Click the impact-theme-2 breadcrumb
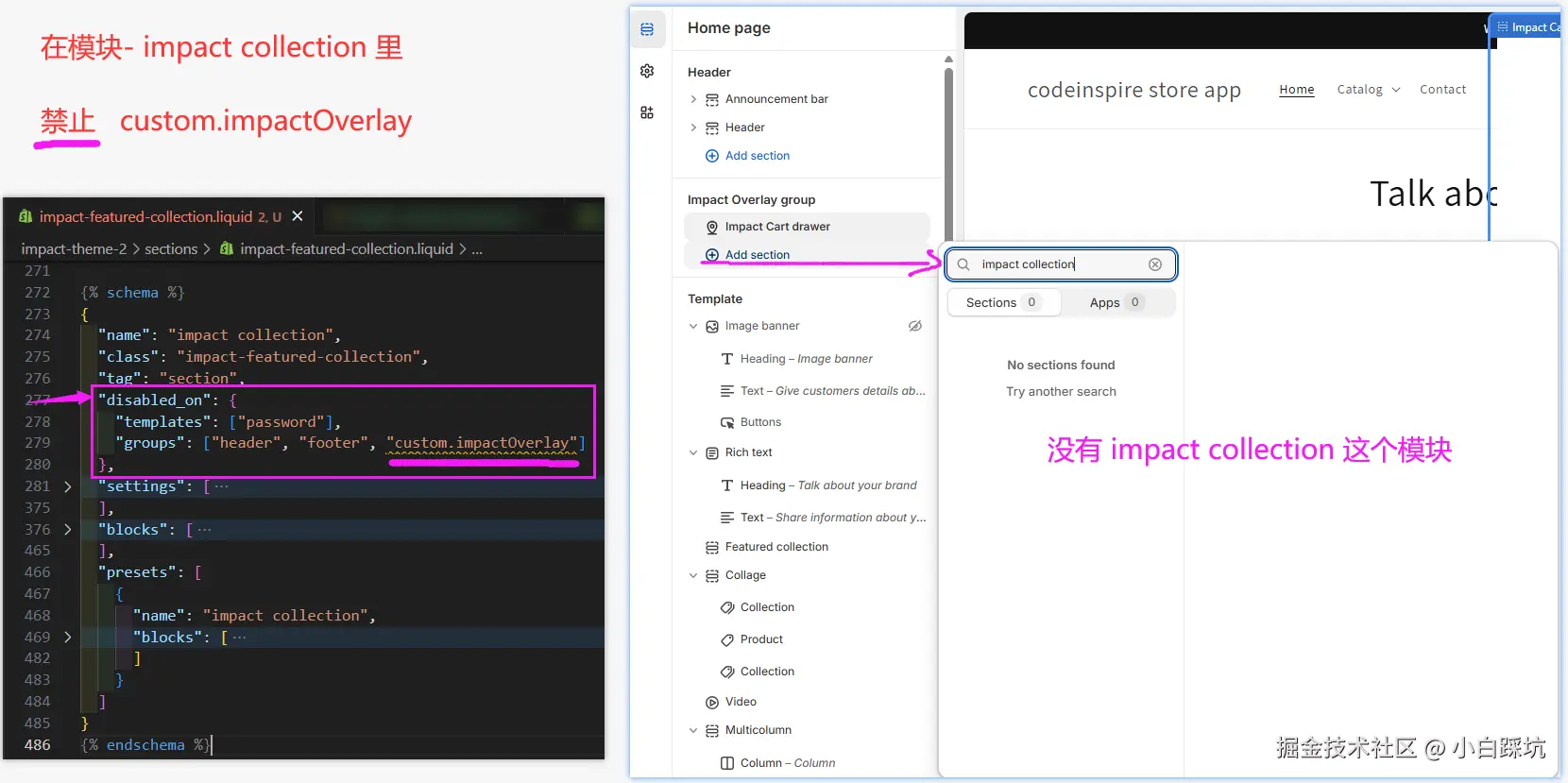This screenshot has width=1568, height=783. [74, 249]
